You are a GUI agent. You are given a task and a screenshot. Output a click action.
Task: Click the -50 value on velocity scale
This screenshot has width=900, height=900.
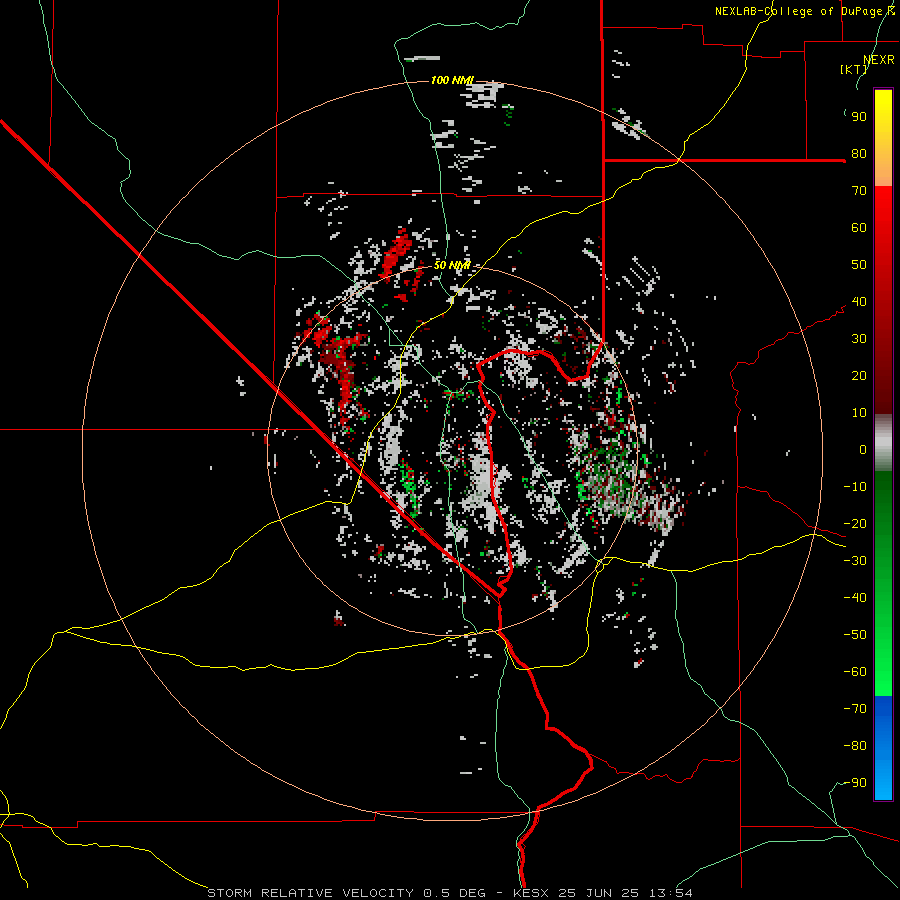[855, 635]
